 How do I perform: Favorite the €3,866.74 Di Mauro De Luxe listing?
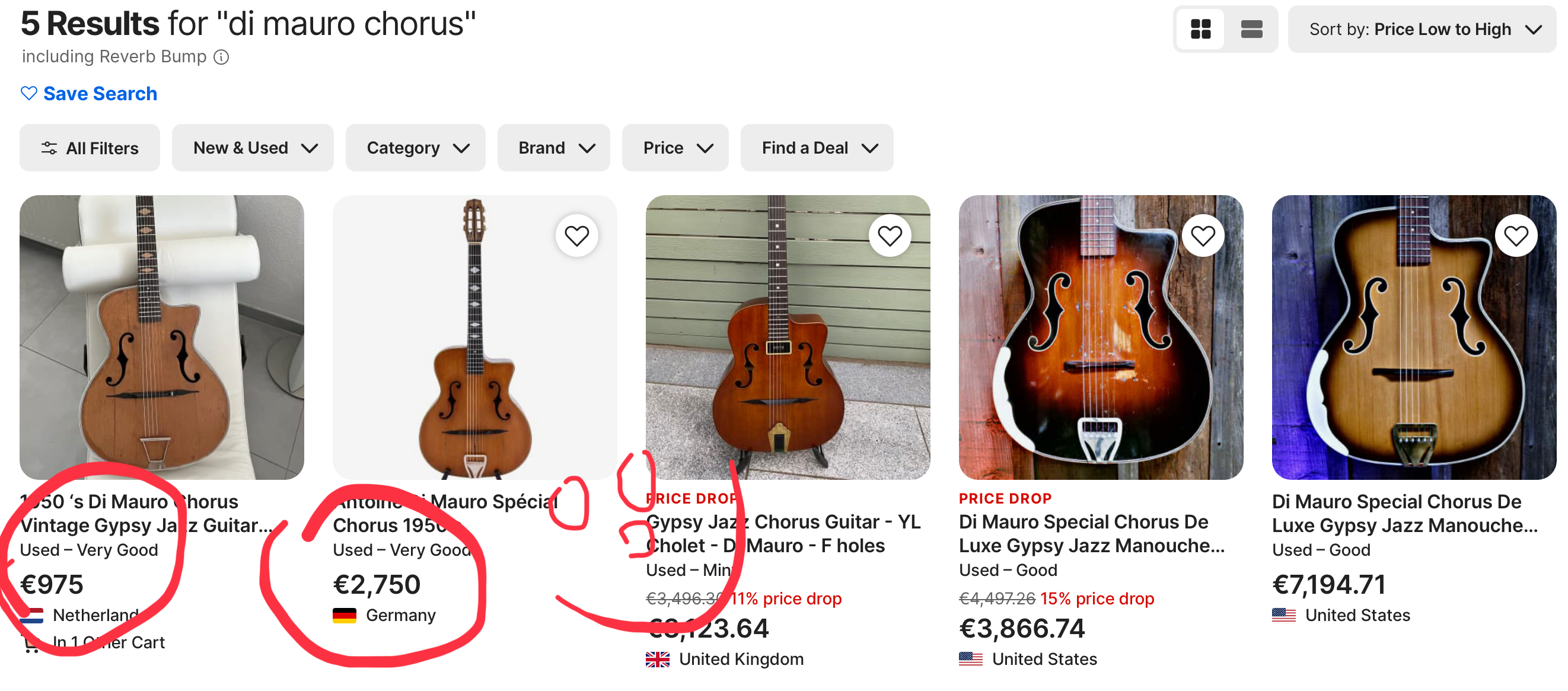click(x=1202, y=235)
